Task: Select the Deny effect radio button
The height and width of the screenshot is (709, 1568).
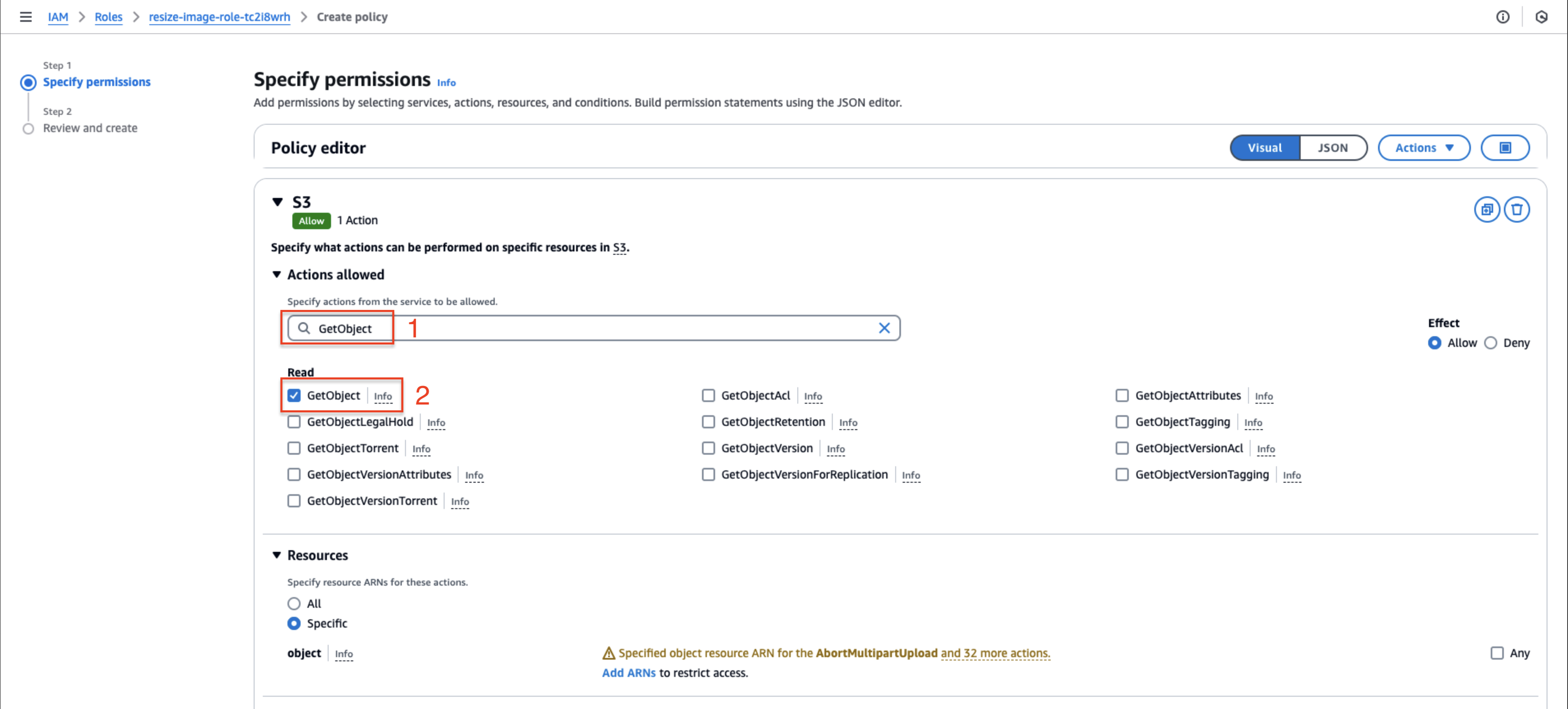Action: [x=1490, y=343]
